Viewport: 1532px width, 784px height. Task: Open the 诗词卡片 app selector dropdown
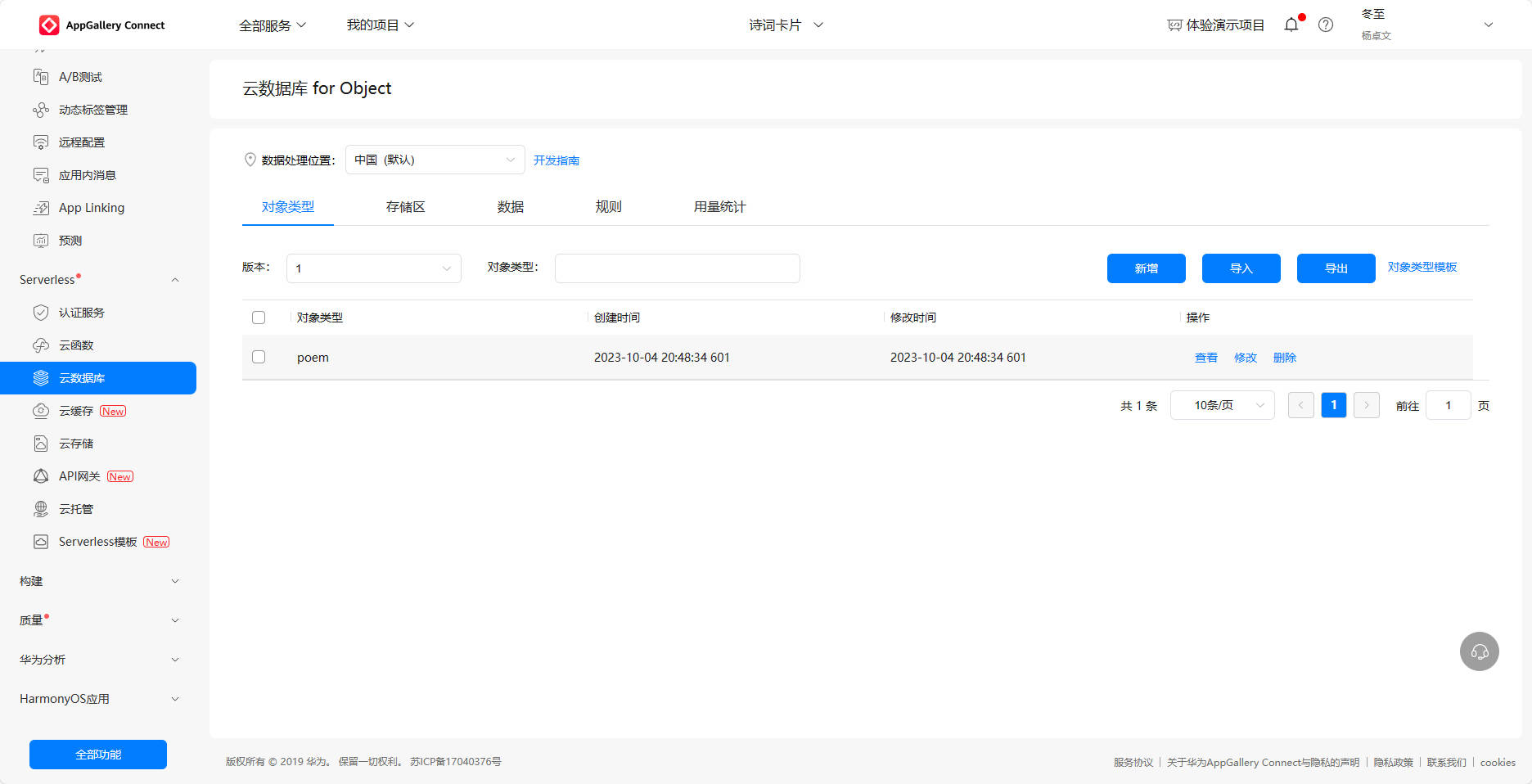(x=786, y=25)
